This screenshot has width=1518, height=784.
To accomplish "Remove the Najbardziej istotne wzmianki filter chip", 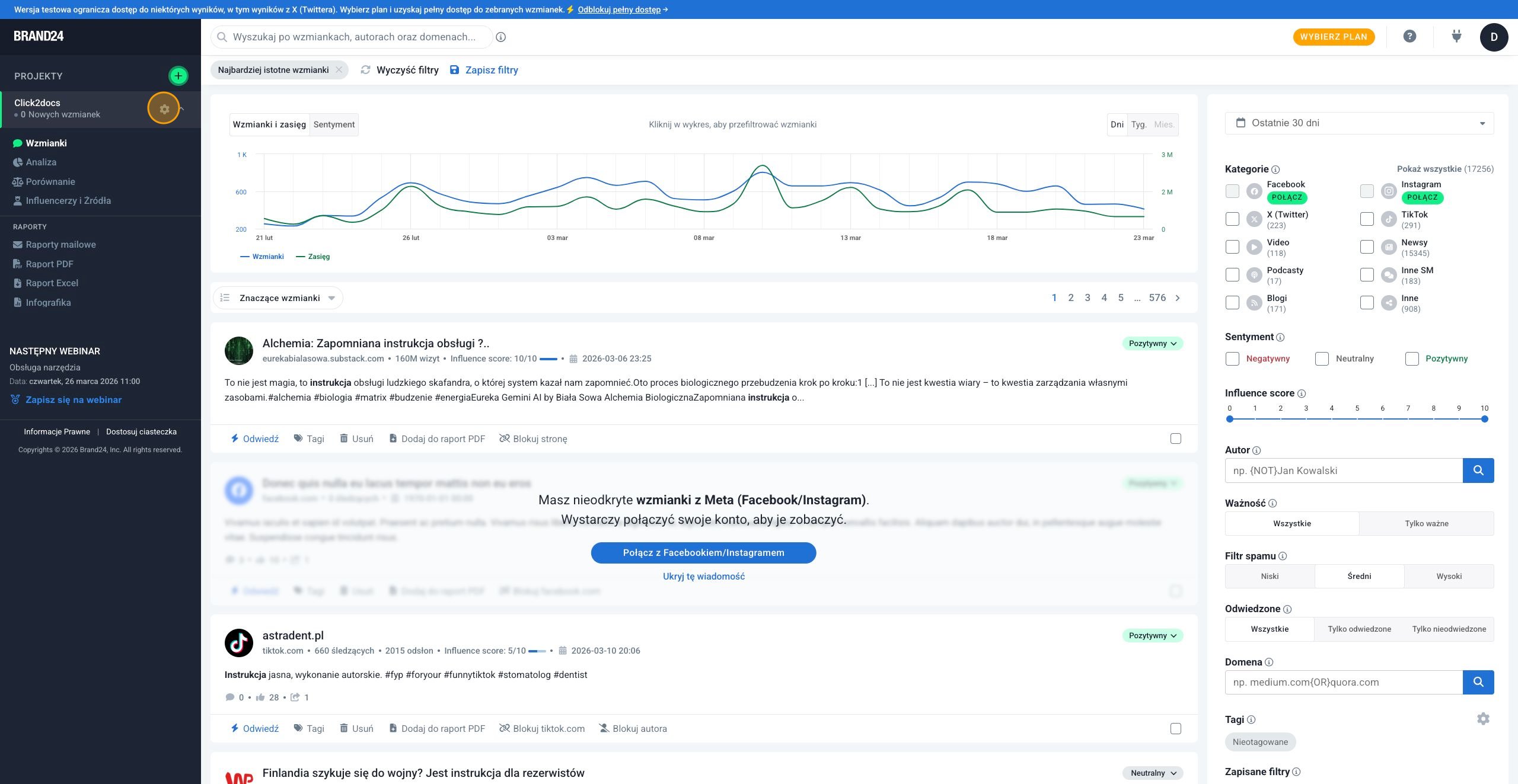I will [x=339, y=70].
